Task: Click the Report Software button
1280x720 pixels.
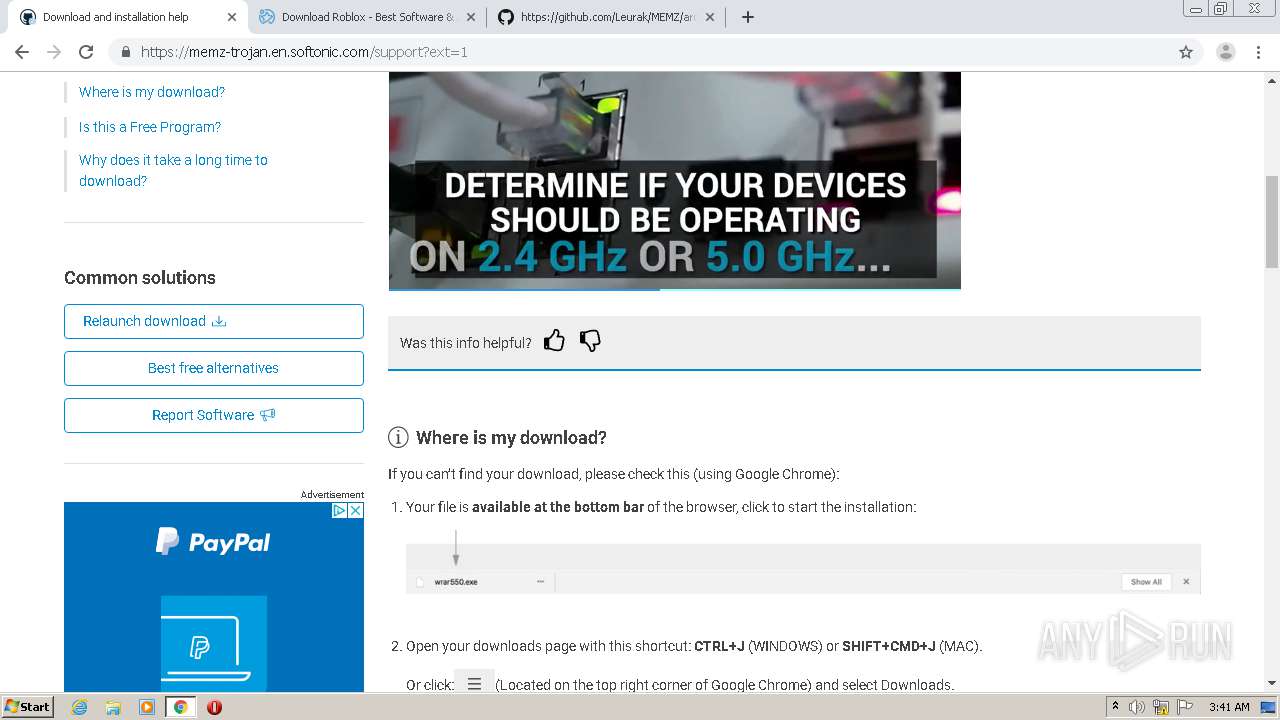Action: (214, 415)
